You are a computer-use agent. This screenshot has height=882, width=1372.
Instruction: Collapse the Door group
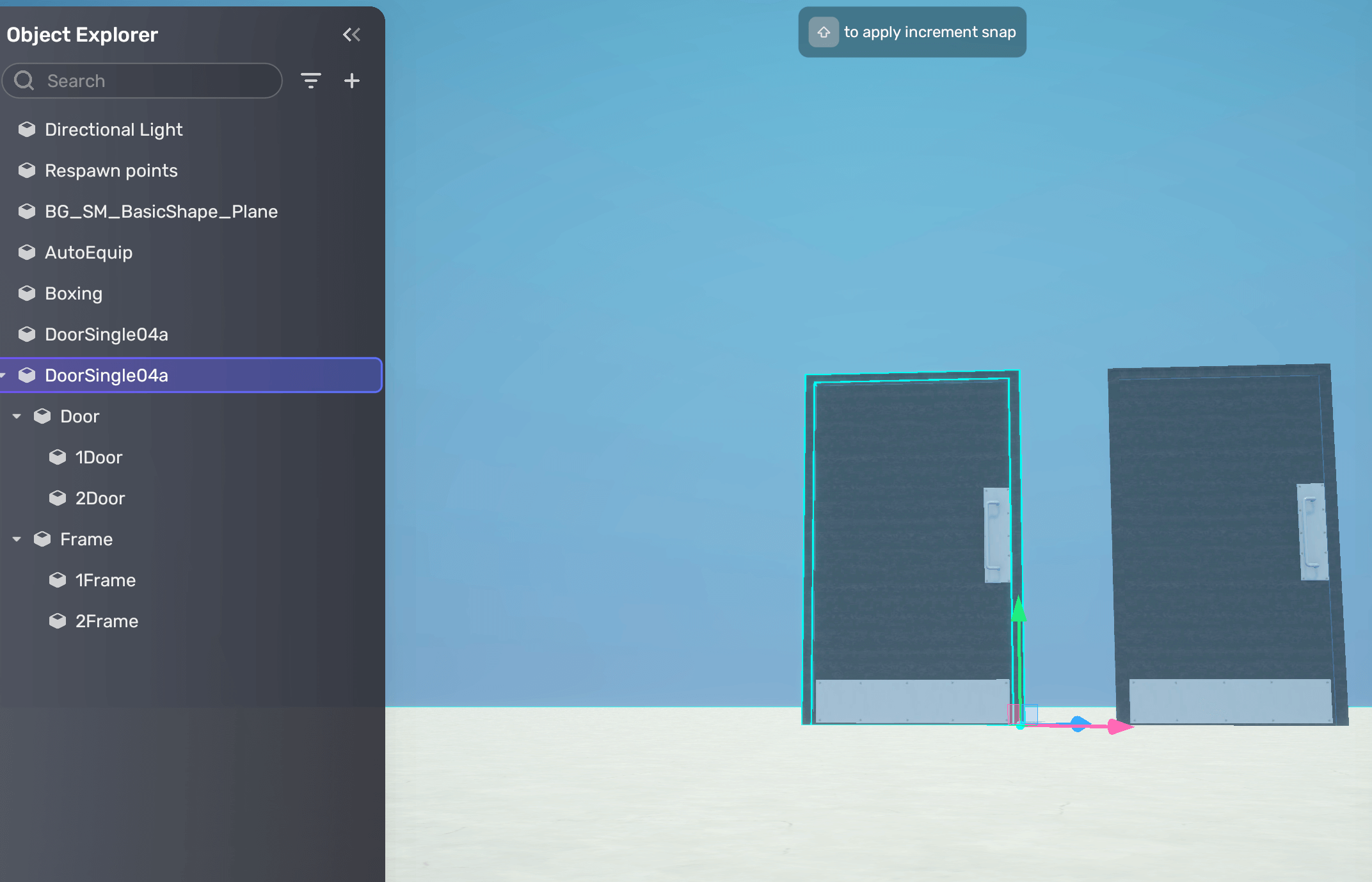pos(17,416)
